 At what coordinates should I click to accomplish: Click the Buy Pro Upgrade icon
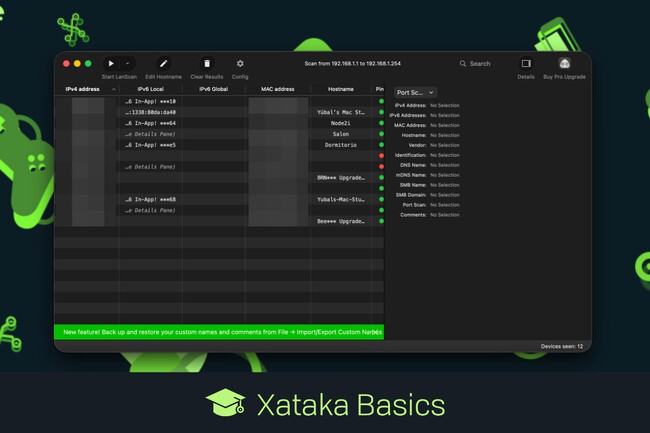pos(564,63)
